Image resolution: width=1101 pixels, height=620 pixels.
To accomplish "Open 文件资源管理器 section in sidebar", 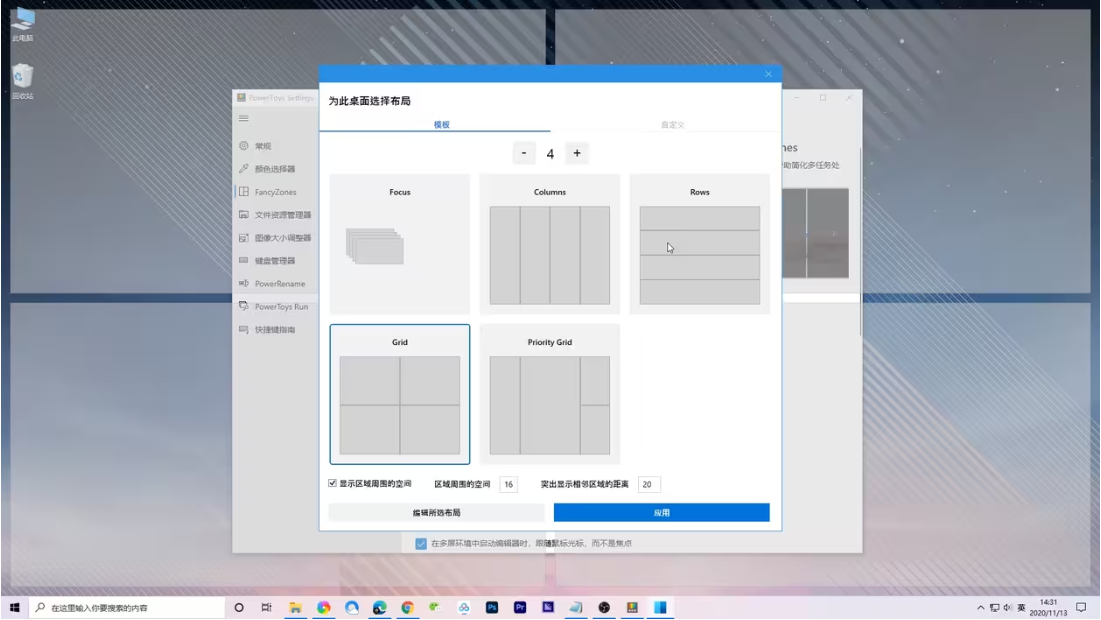I will (275, 215).
